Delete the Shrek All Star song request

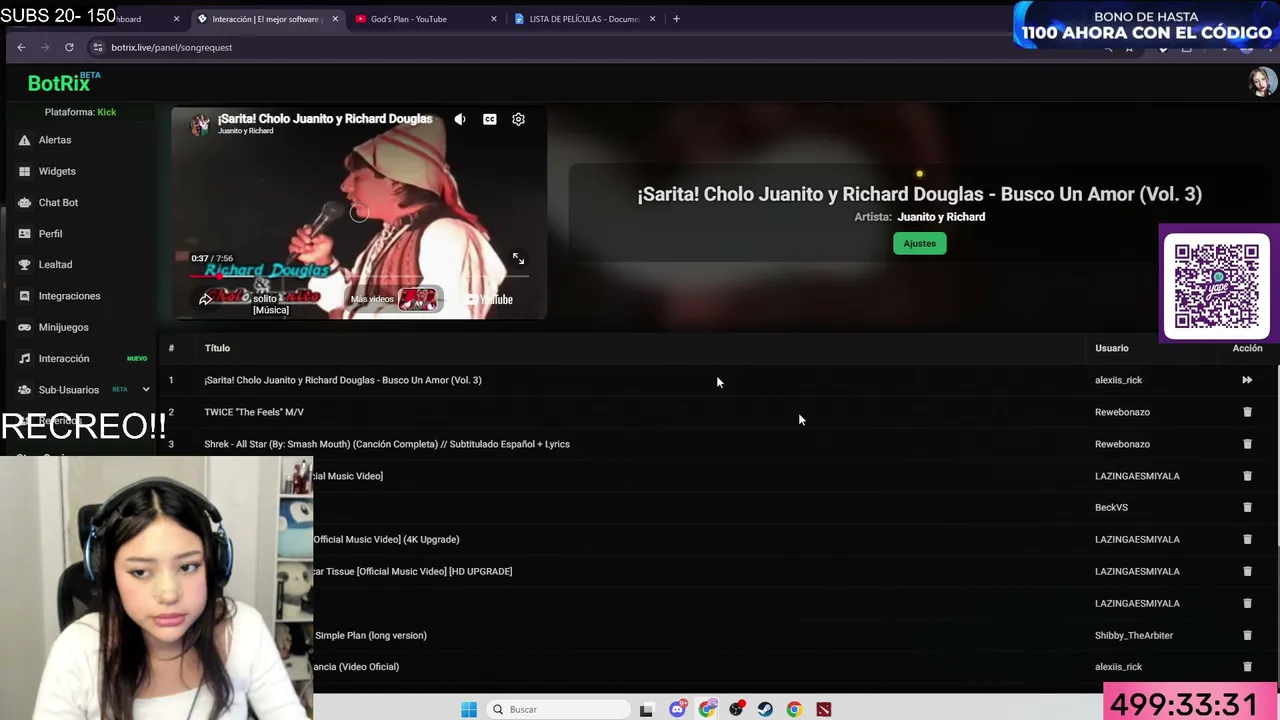tap(1247, 444)
